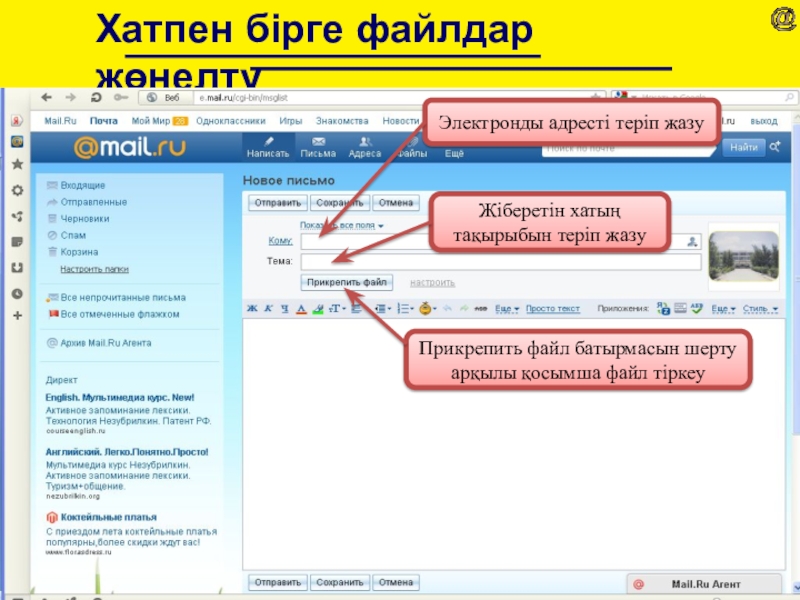Open history clock in the browser sidebar
This screenshot has width=800, height=600.
click(17, 294)
